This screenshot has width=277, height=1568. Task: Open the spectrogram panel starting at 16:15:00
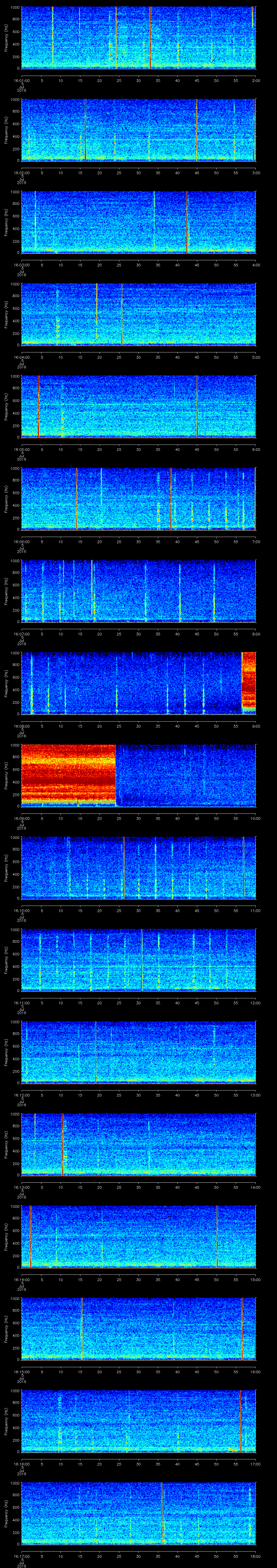point(138,1329)
